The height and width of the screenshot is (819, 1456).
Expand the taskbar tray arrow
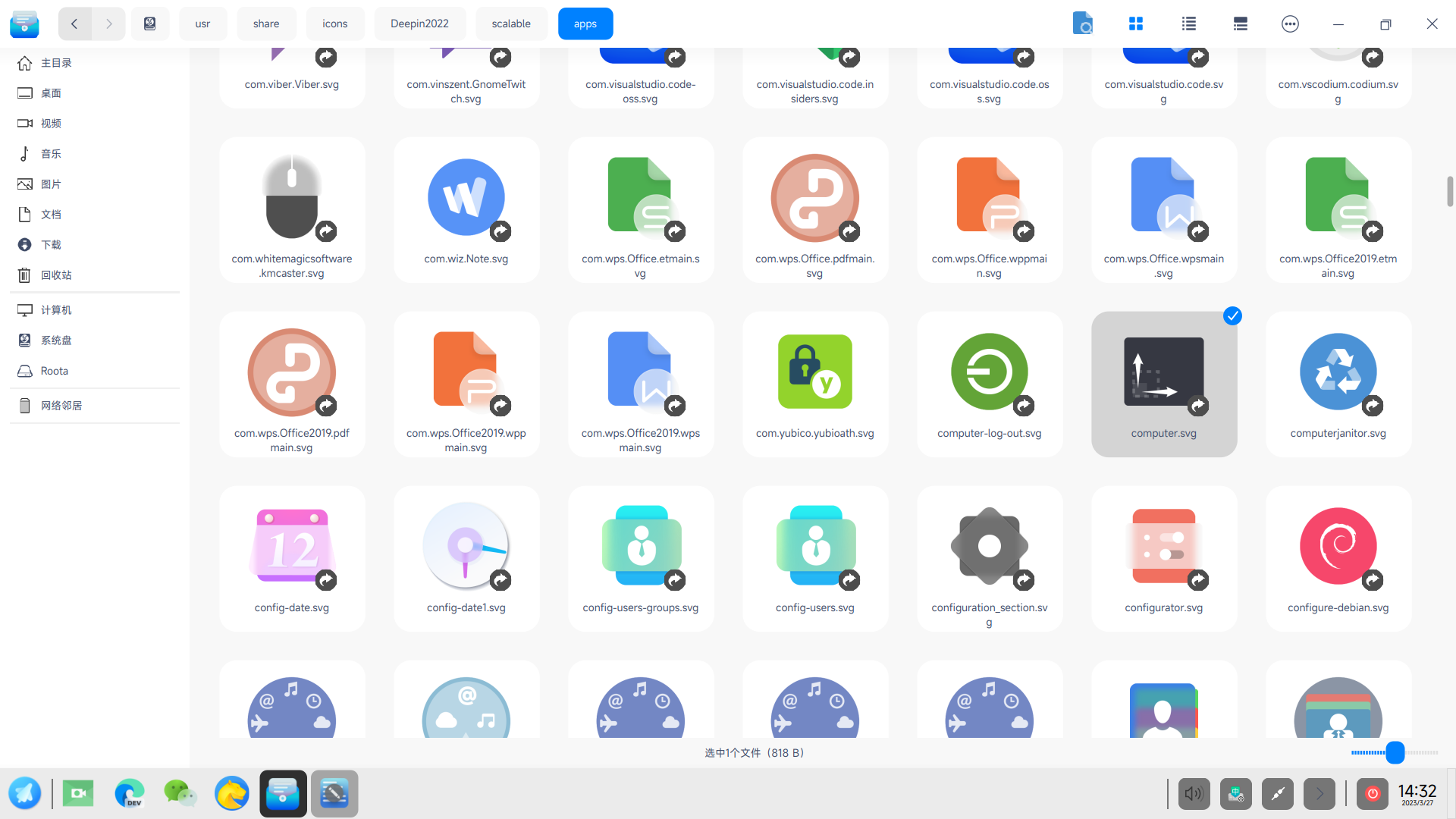point(1319,794)
